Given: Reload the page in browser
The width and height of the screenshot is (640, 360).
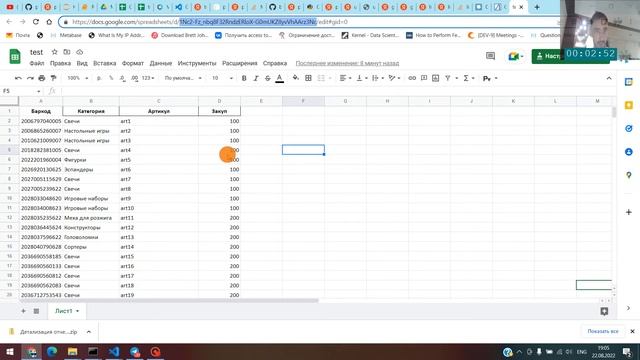Looking at the screenshot, I should (x=36, y=22).
